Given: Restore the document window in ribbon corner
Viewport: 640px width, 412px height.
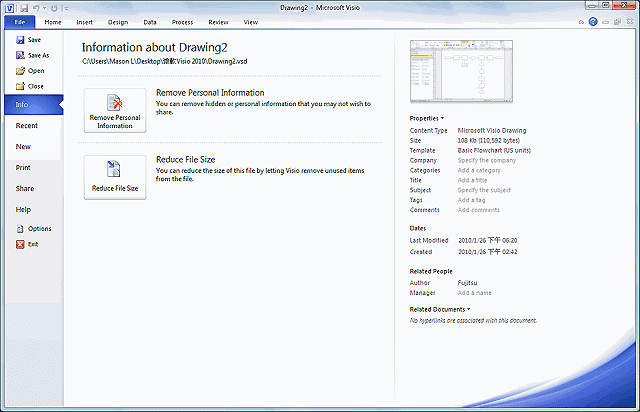Looking at the screenshot, I should [617, 22].
